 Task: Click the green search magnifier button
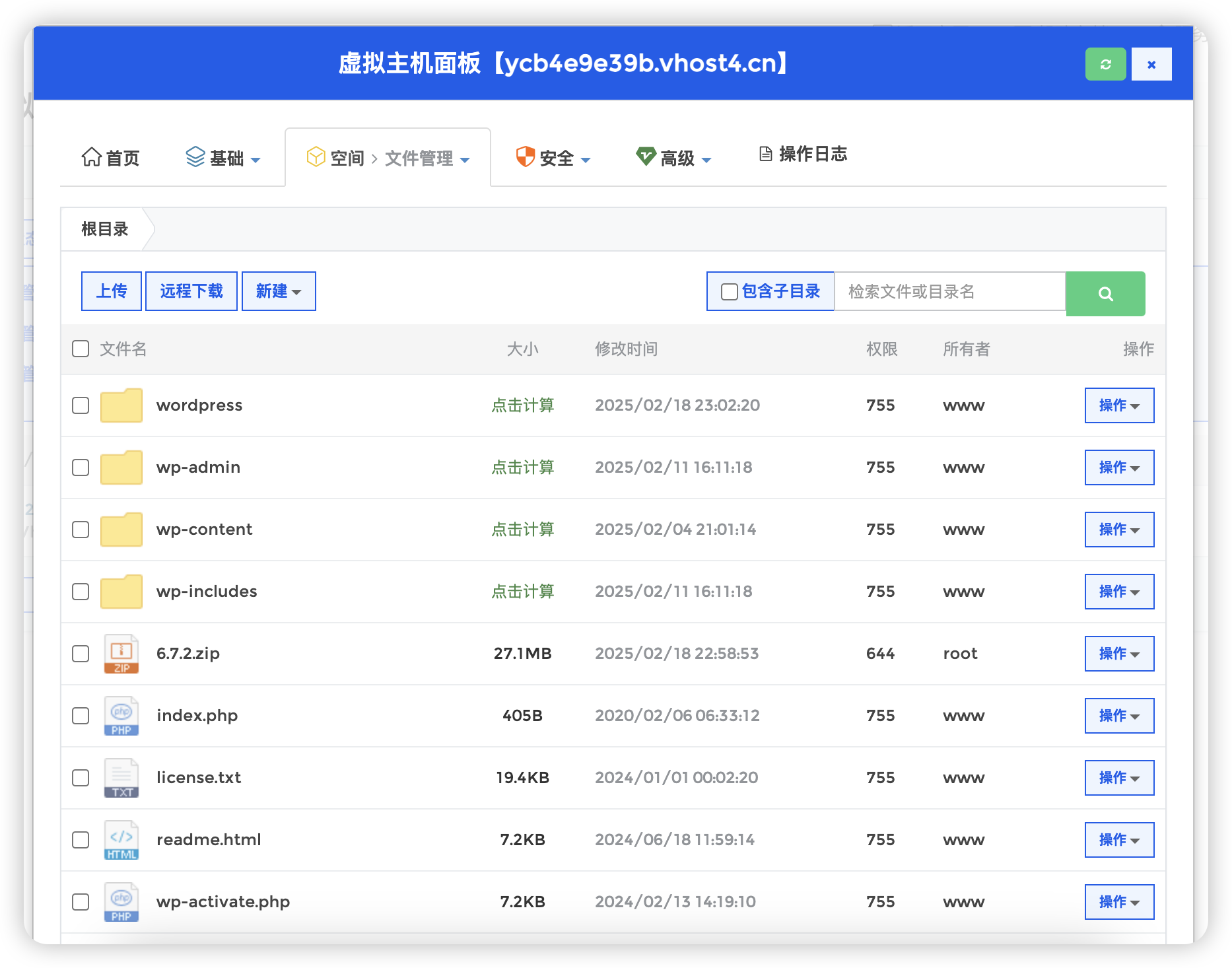1106,294
